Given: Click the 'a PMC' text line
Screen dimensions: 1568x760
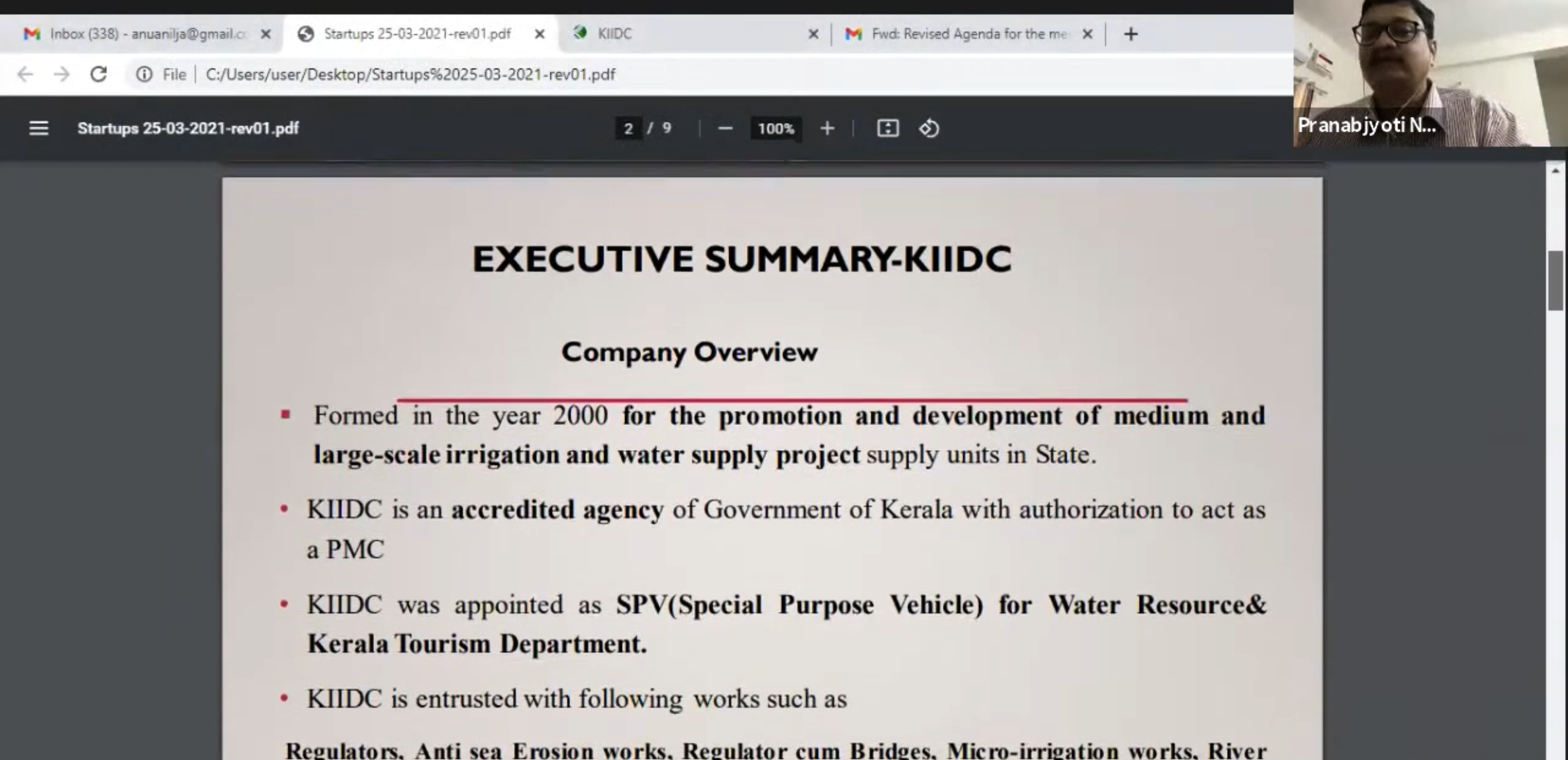Looking at the screenshot, I should pyautogui.click(x=346, y=549).
